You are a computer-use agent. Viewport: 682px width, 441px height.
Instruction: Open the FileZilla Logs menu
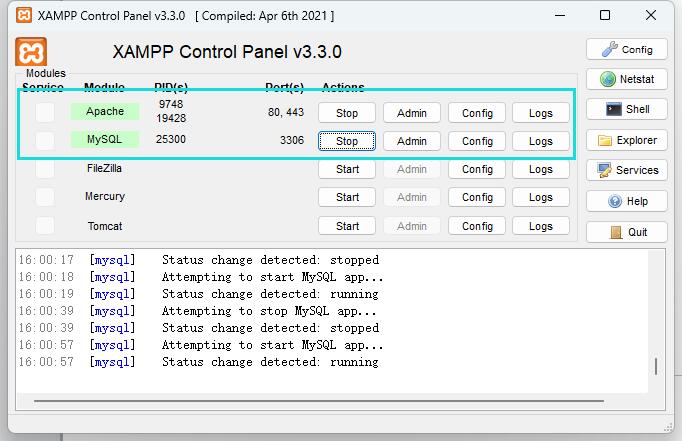[x=541, y=169]
